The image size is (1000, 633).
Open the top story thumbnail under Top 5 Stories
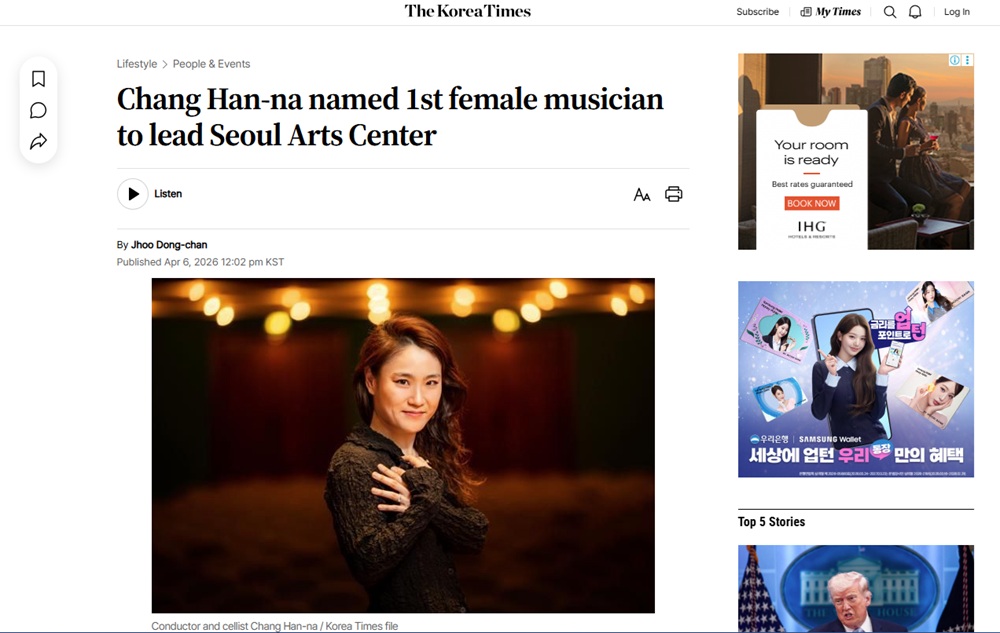coord(855,588)
